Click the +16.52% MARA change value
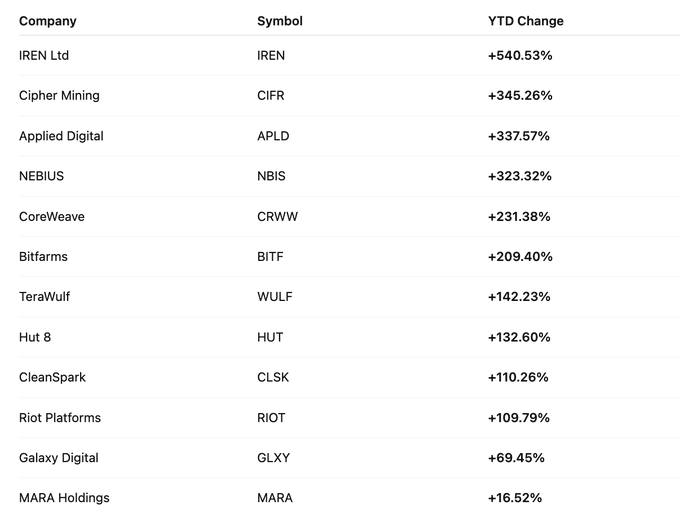 coord(516,498)
